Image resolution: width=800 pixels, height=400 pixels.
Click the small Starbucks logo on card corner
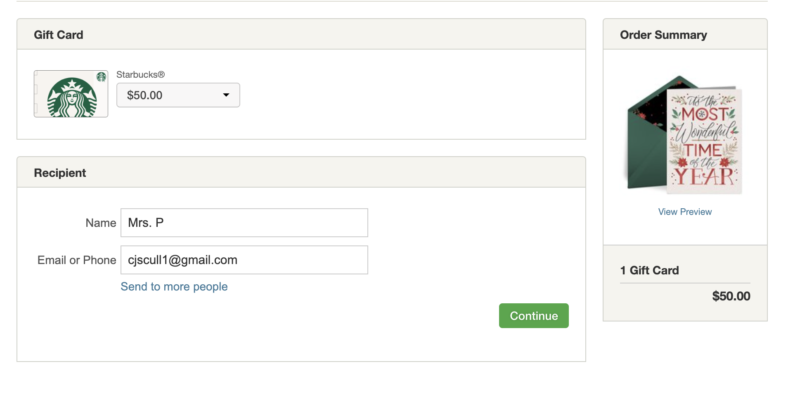click(x=101, y=77)
